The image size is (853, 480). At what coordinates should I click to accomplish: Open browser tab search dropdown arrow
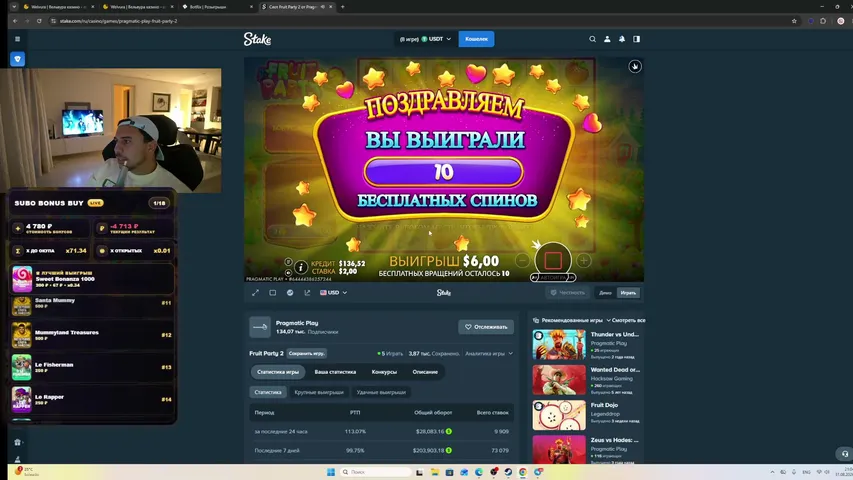click(14, 7)
